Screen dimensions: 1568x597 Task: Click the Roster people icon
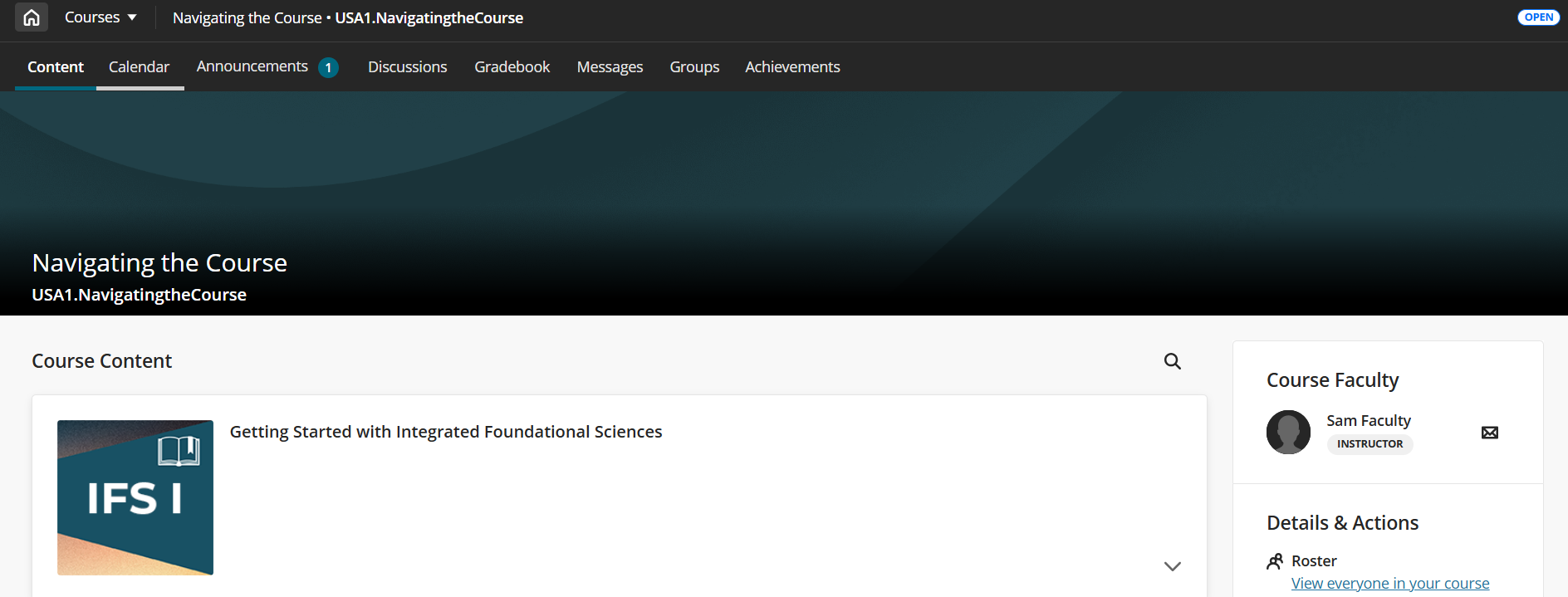pyautogui.click(x=1275, y=561)
